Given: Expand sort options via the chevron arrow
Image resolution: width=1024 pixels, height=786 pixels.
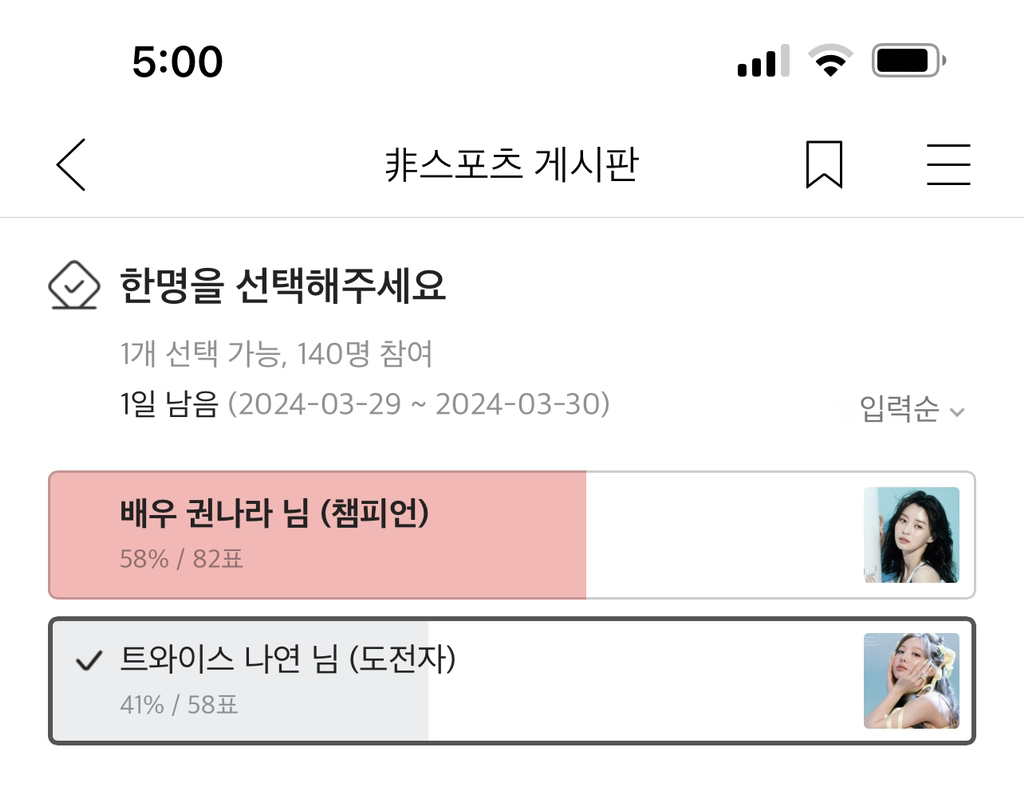Looking at the screenshot, I should [x=957, y=412].
